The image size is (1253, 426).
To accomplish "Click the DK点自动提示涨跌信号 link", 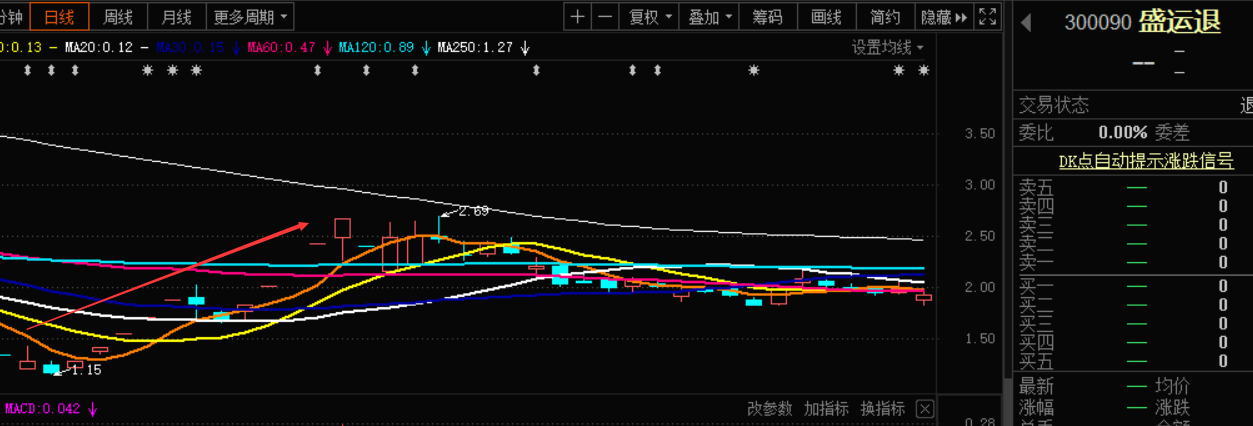I will [1146, 161].
